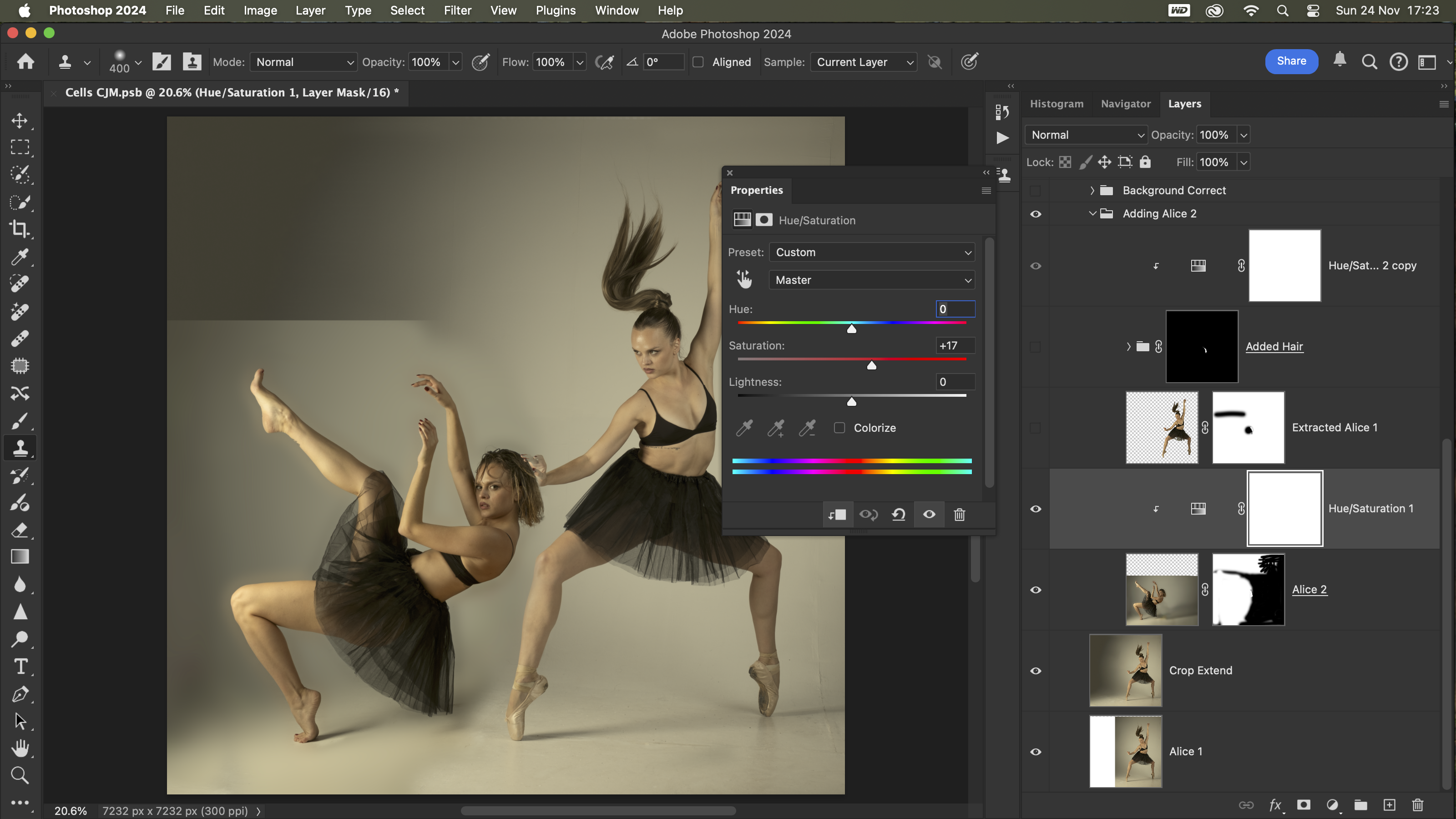Click the Properties panel trash icon
The height and width of the screenshot is (819, 1456).
(959, 514)
